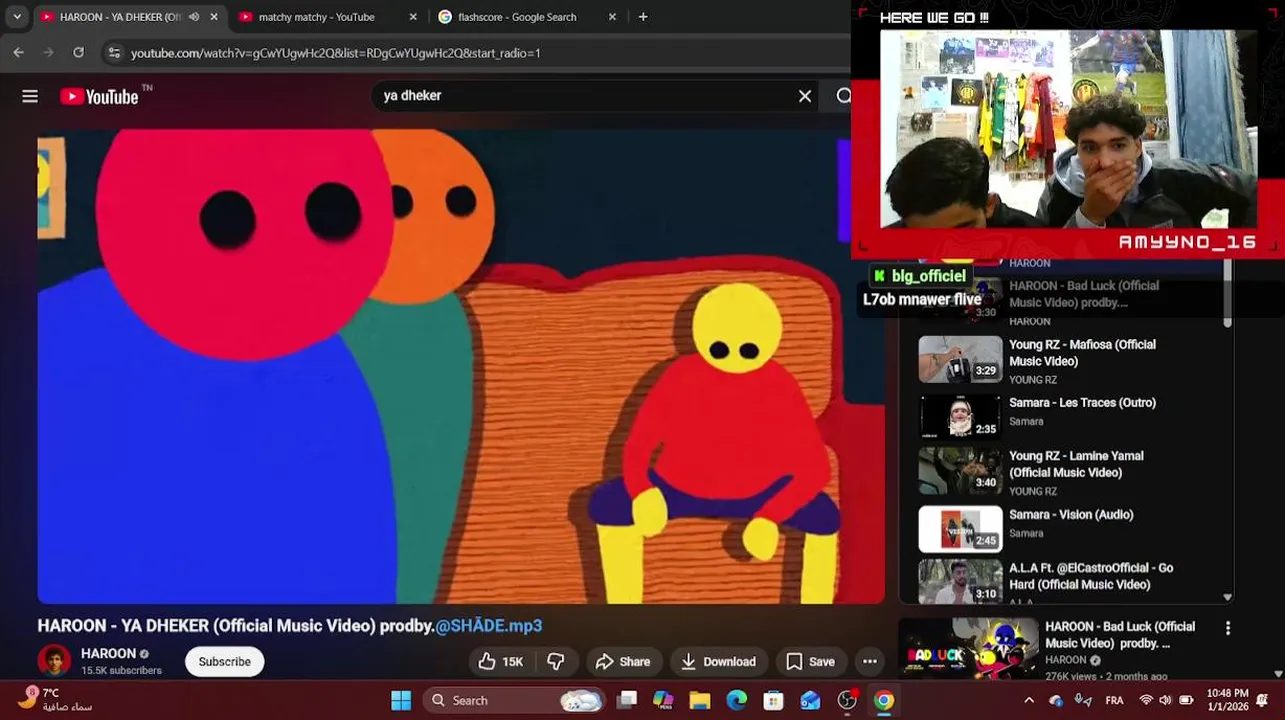Open the Mafiosa 3:29 thumbnail
The image size is (1285, 720).
click(960, 360)
